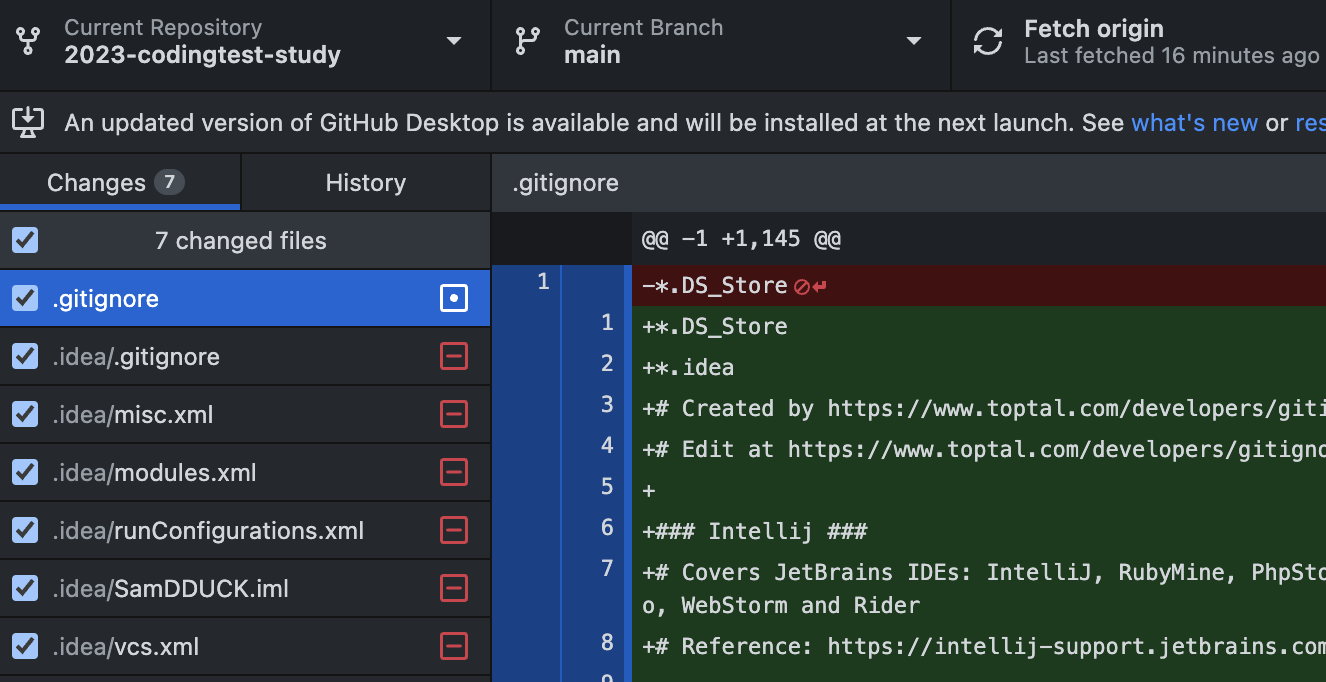Uncheck the .idea/misc.xml checkbox
The width and height of the screenshot is (1326, 682).
coord(25,414)
